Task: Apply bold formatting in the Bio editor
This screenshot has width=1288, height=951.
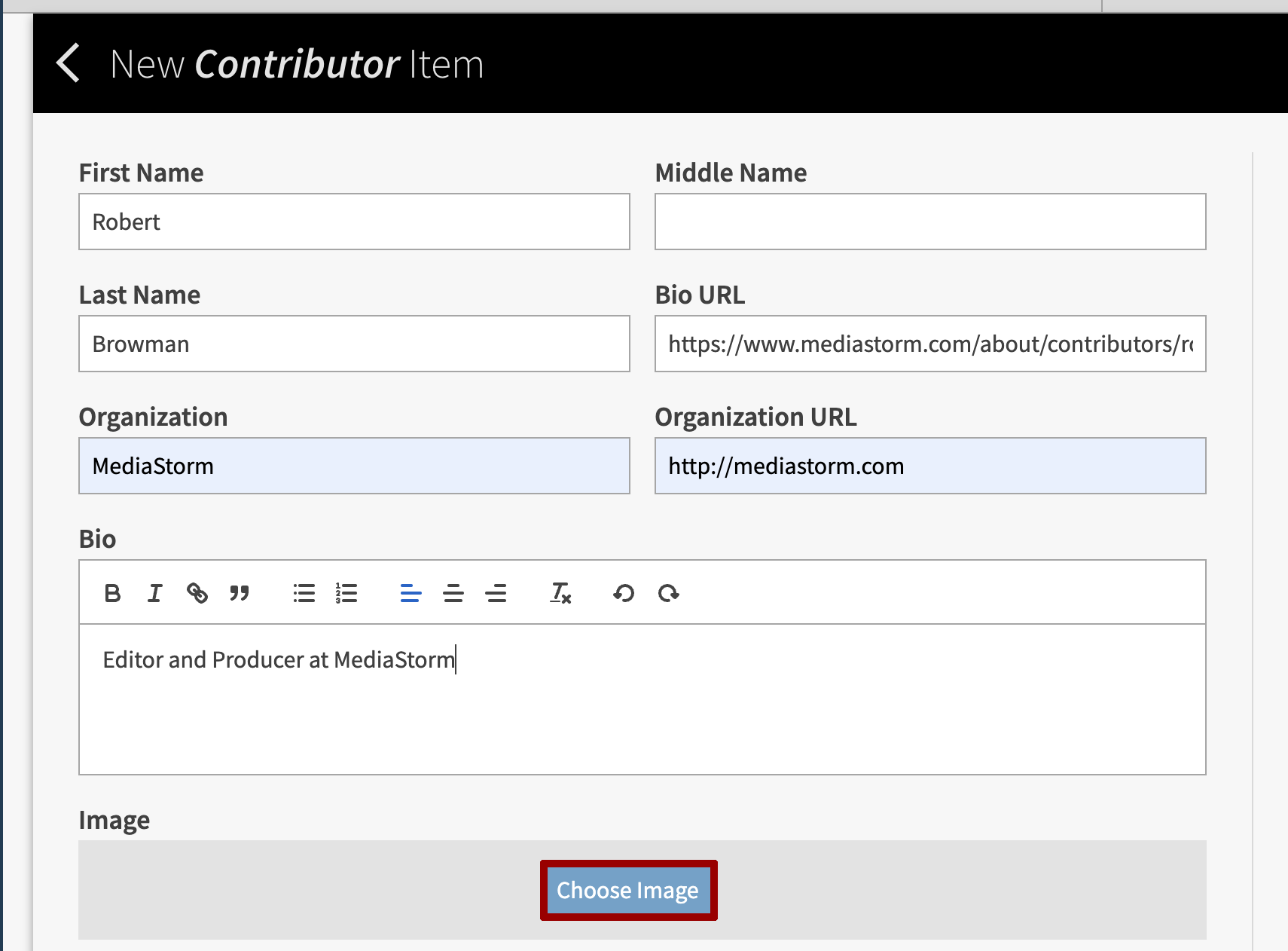Action: [x=112, y=593]
